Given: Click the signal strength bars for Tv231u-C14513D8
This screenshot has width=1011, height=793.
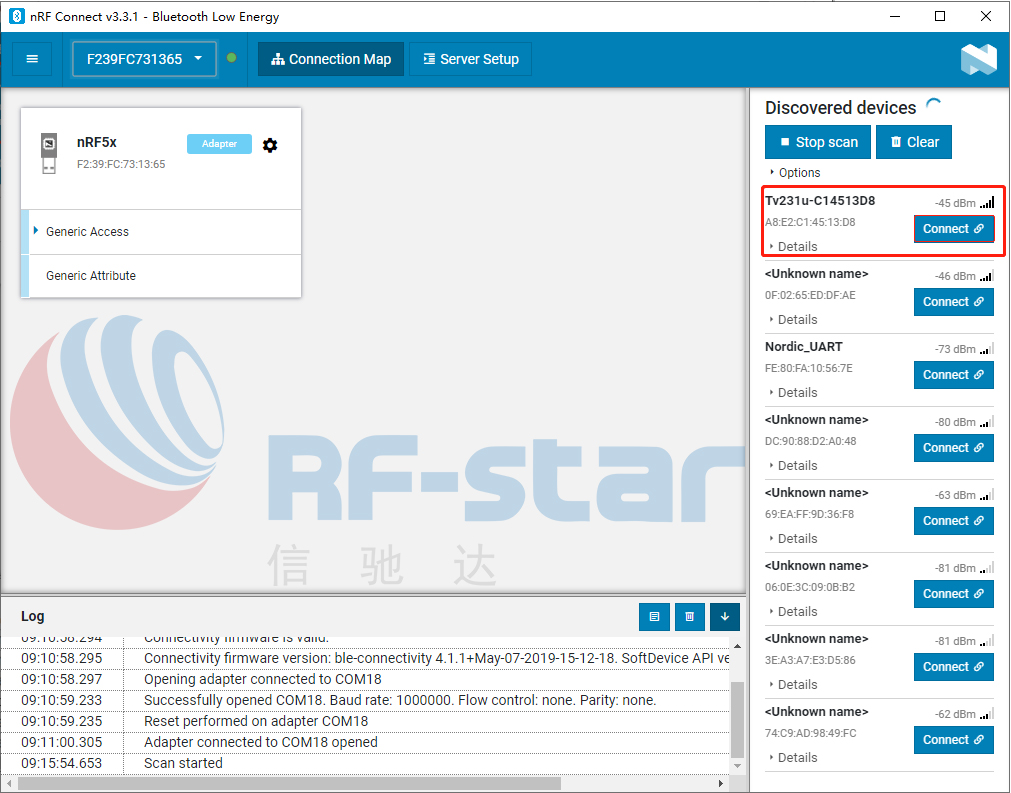Looking at the screenshot, I should coord(988,201).
